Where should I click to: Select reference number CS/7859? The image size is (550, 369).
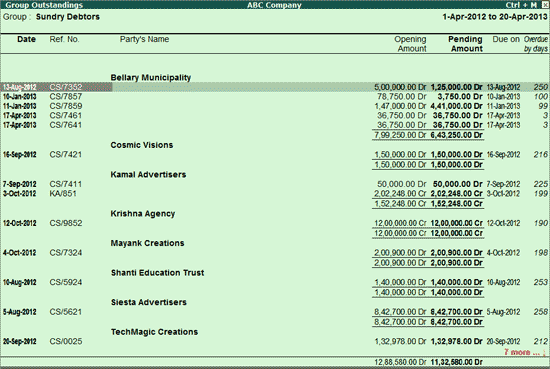(x=66, y=106)
